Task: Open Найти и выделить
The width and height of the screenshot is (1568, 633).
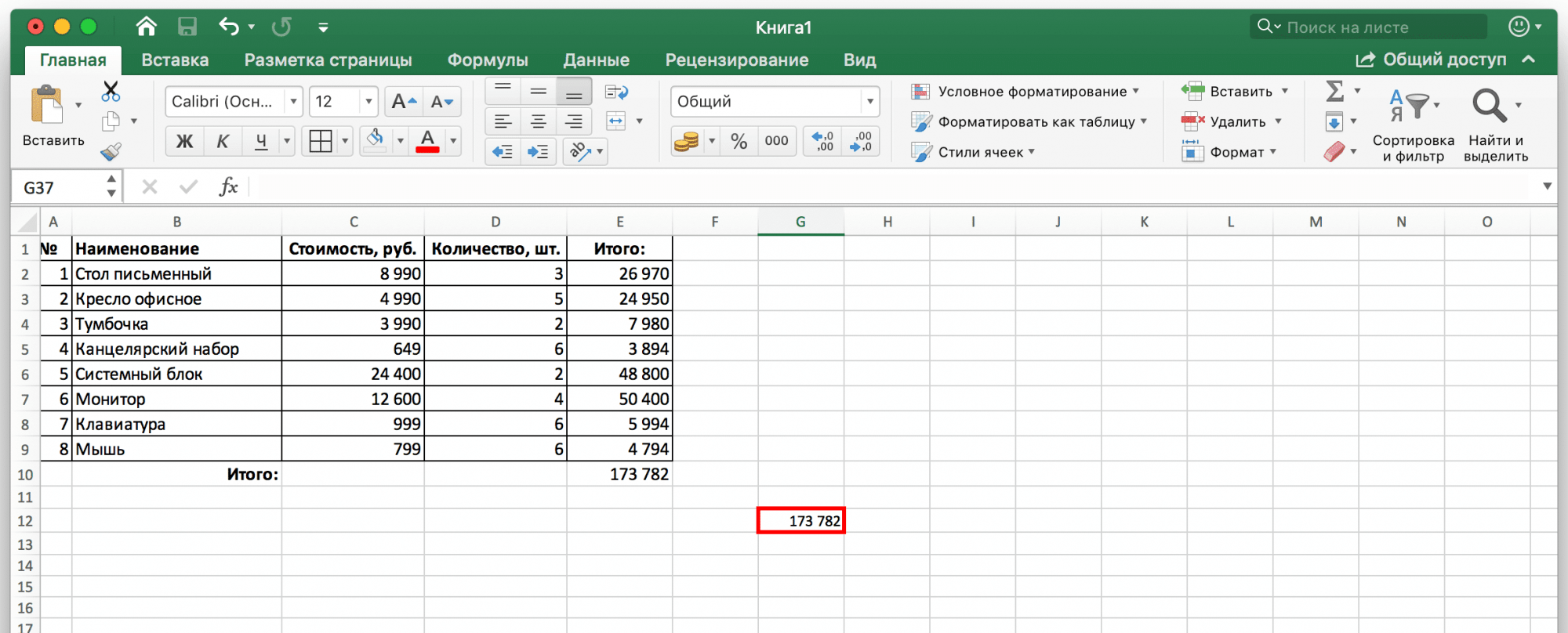Action: click(1496, 125)
